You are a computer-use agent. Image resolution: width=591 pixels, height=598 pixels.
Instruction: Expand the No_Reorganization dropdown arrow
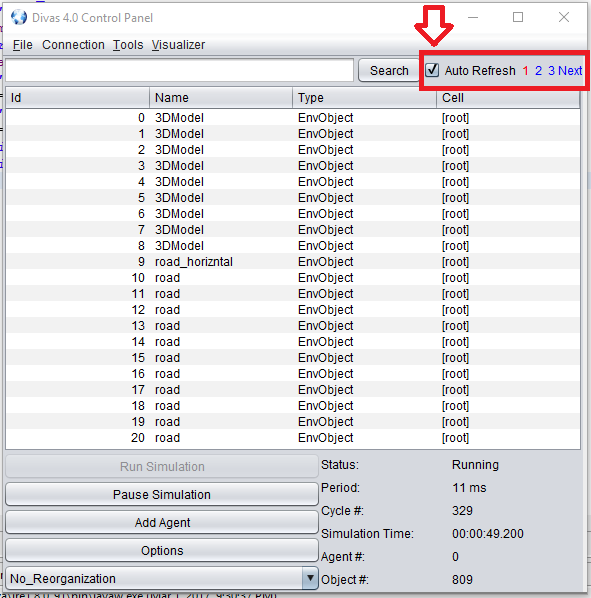(310, 578)
